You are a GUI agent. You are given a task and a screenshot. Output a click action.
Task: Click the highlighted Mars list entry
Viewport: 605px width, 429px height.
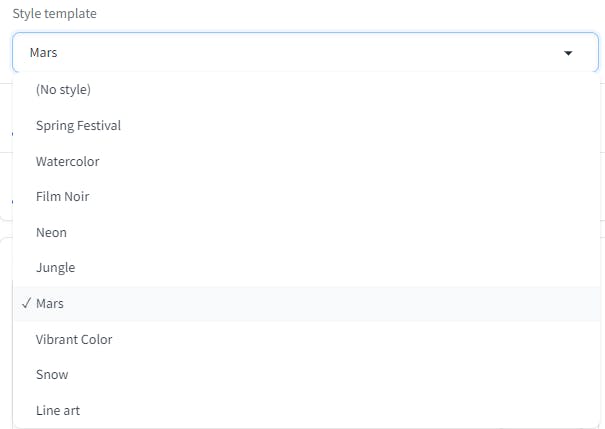click(307, 304)
